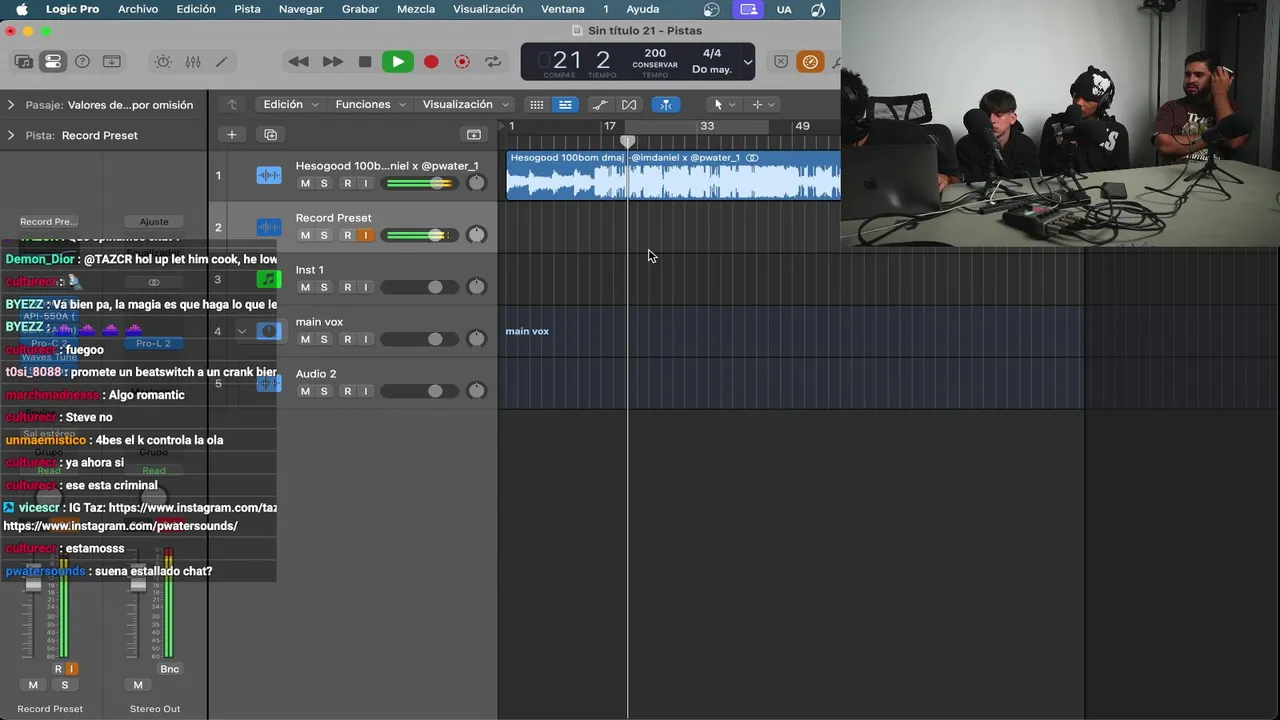Viewport: 1280px width, 720px height.
Task: Expand the Pista Record Preset section
Action: coord(11,135)
